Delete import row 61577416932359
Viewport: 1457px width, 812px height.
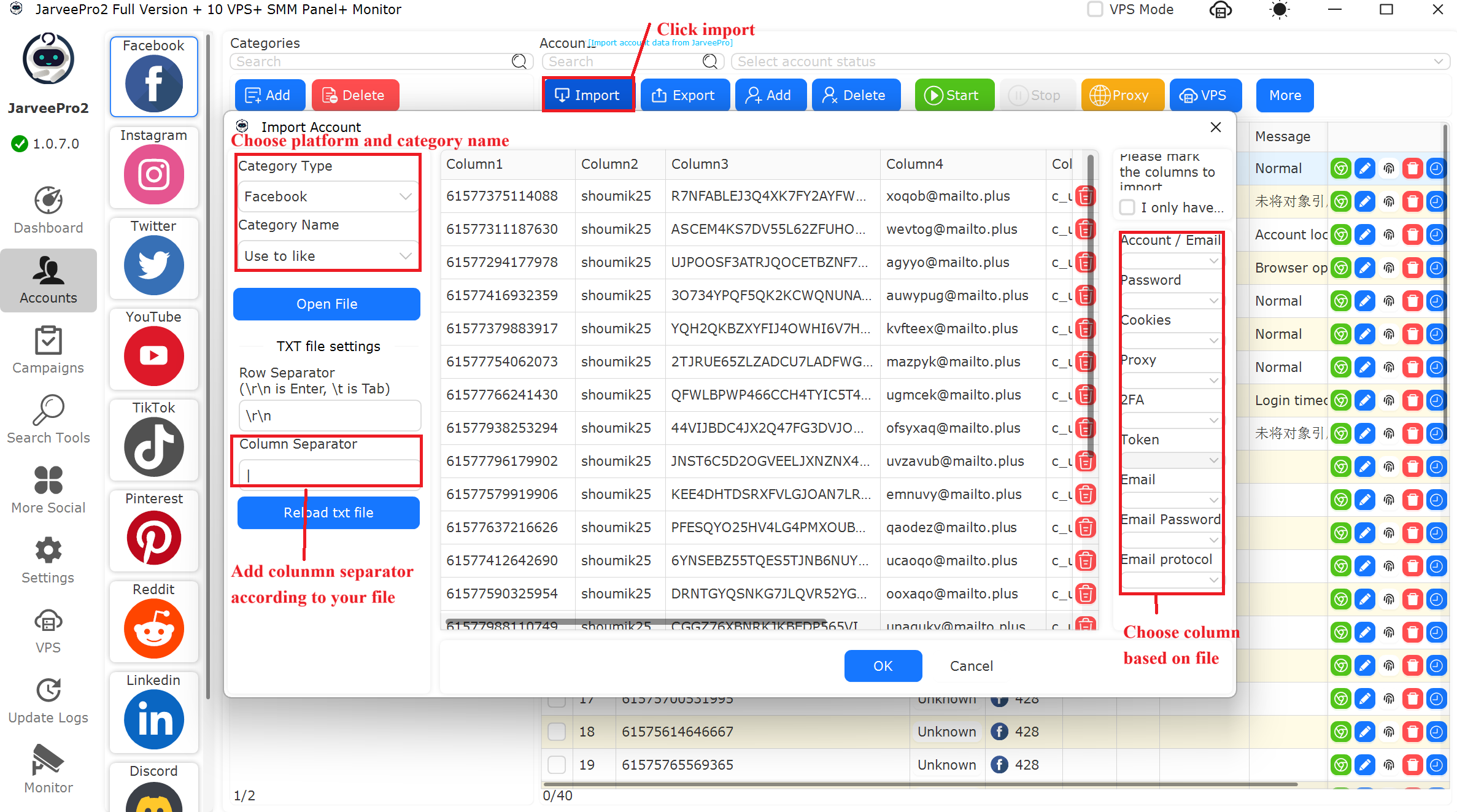1086,296
